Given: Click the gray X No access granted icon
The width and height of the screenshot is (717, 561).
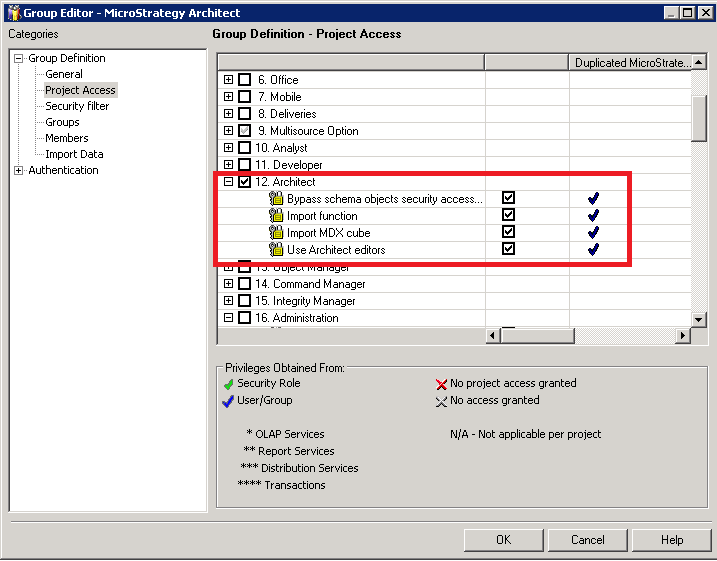Looking at the screenshot, I should coord(441,401).
